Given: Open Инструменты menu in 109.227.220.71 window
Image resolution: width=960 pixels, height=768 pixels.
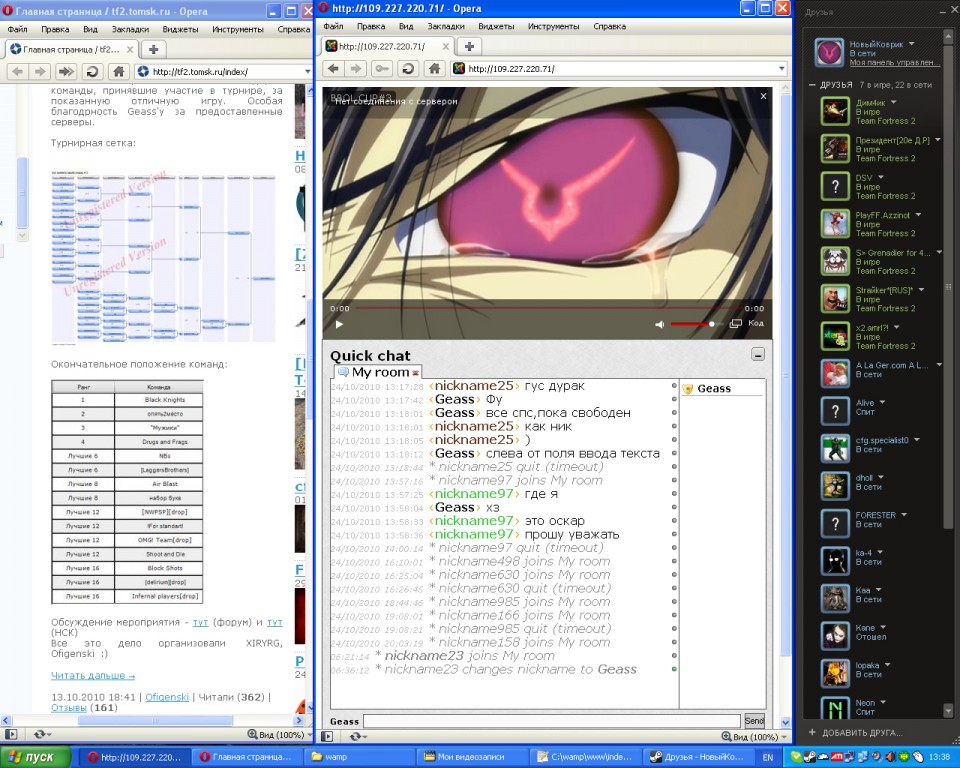Looking at the screenshot, I should [553, 26].
